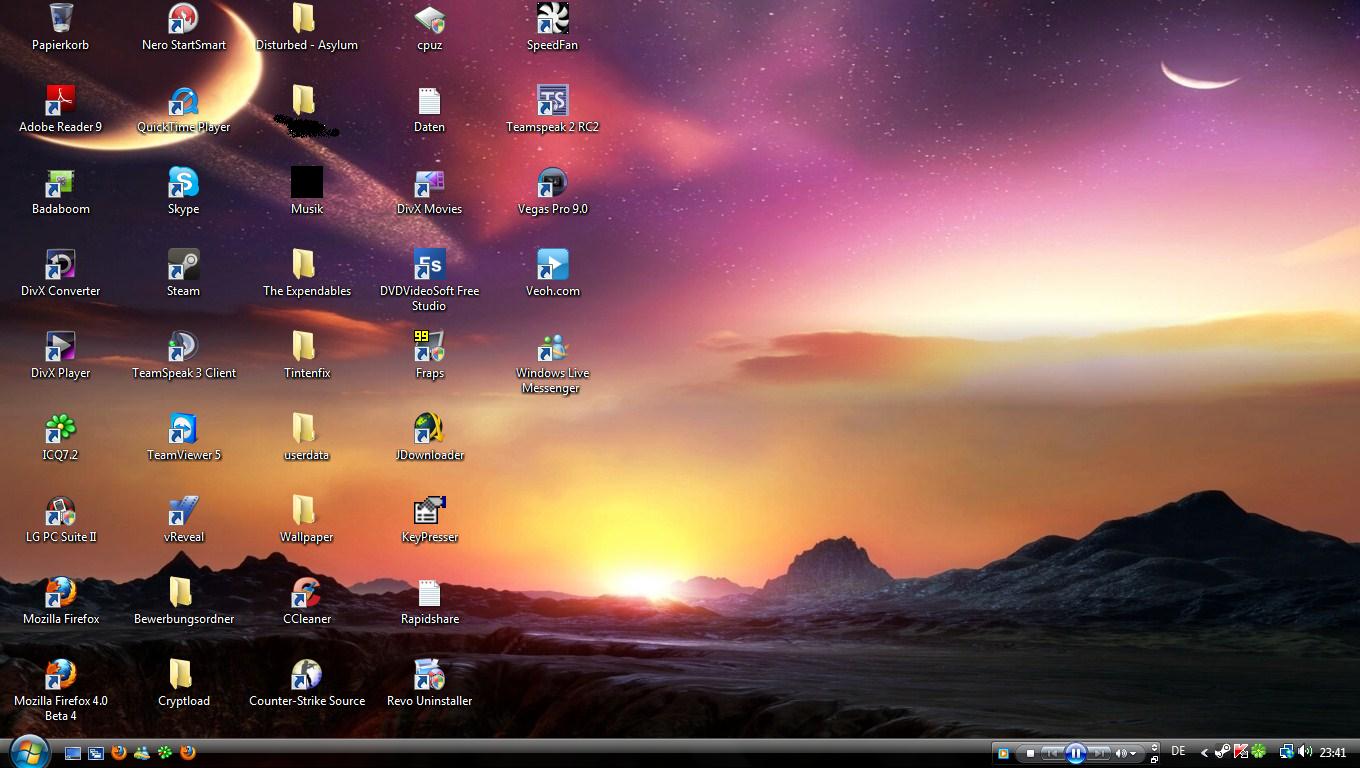Pause playback in the taskbar media player
This screenshot has width=1360, height=768.
pyautogui.click(x=1076, y=753)
